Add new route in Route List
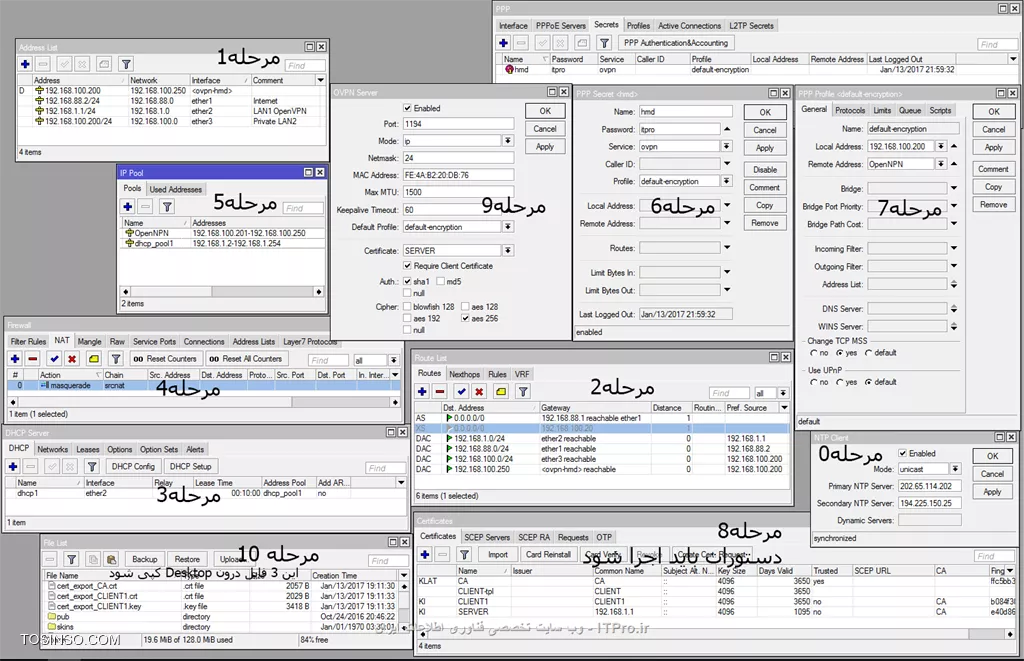This screenshot has width=1024, height=661. (423, 391)
